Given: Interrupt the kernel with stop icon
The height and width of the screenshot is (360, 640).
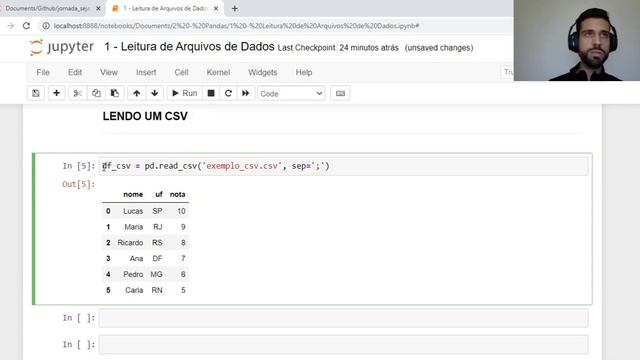Looking at the screenshot, I should point(211,93).
